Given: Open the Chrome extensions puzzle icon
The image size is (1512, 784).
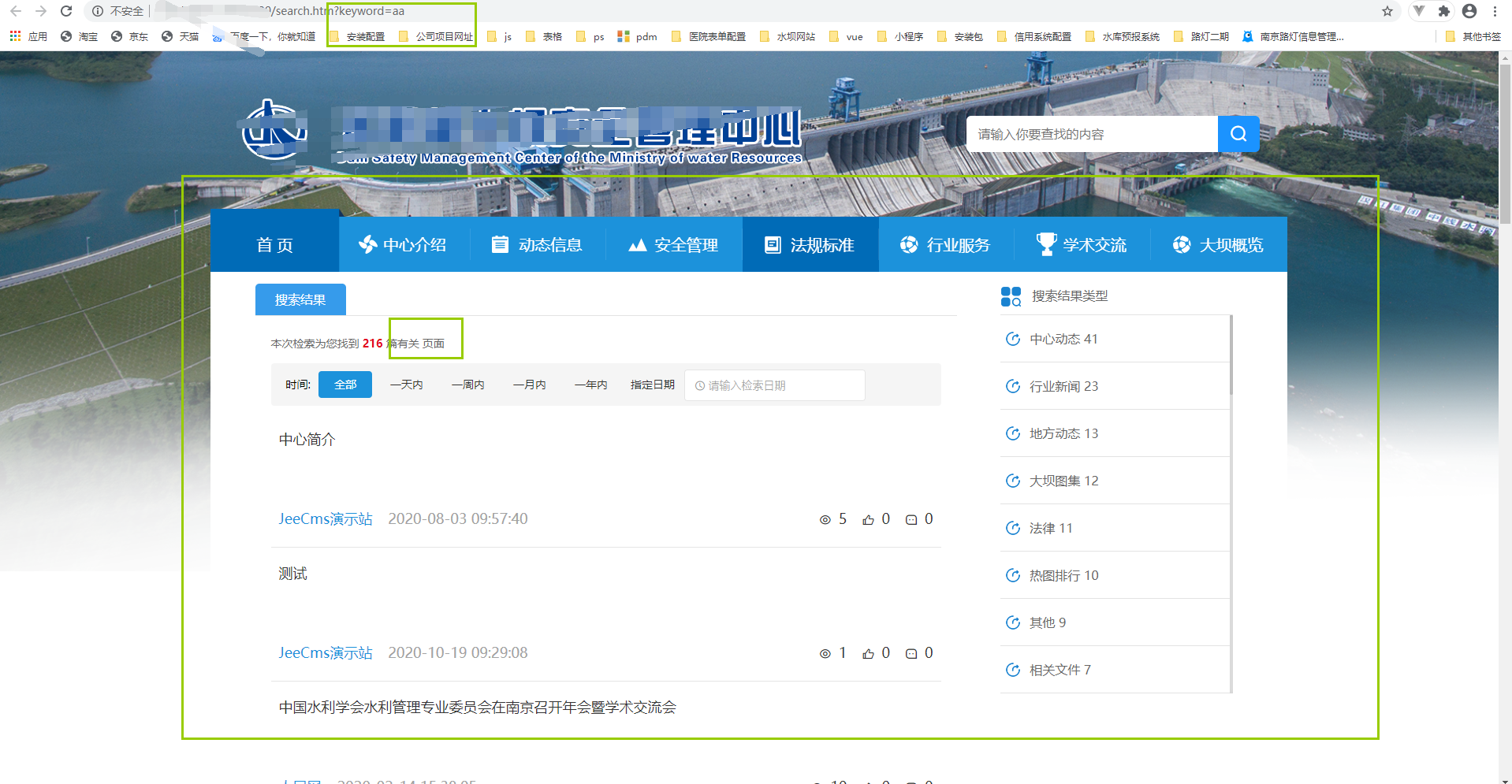Looking at the screenshot, I should click(1443, 11).
